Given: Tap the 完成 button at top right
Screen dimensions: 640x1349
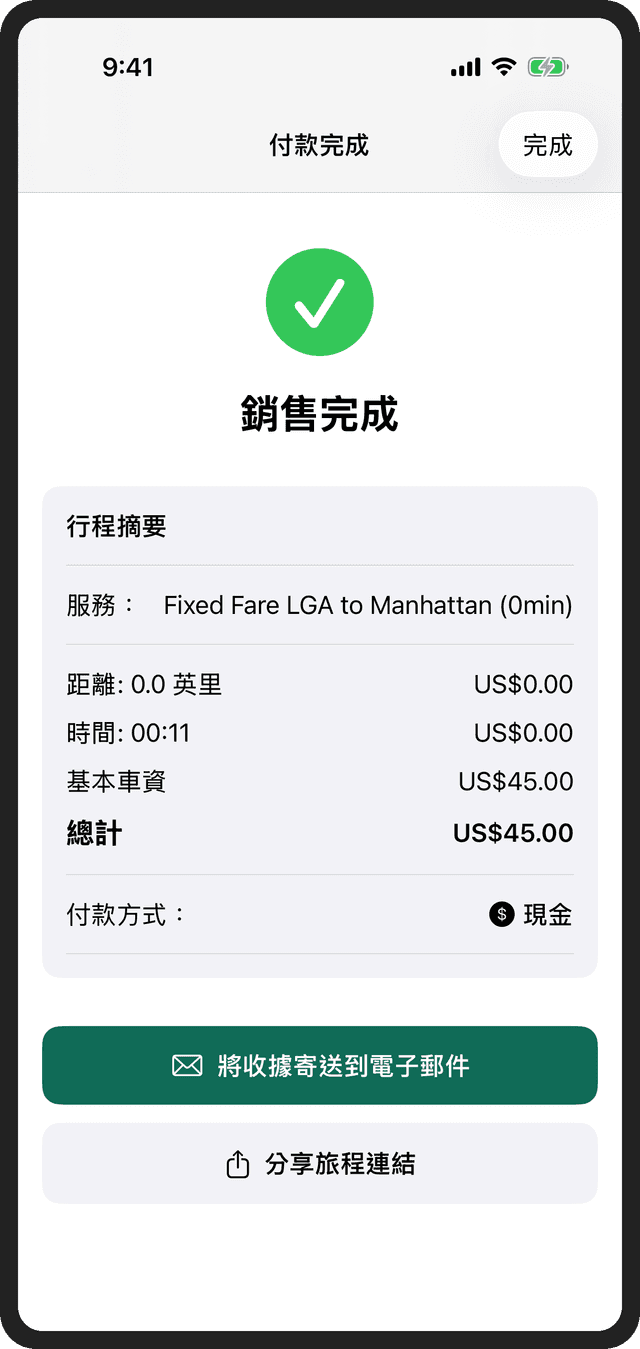Looking at the screenshot, I should pyautogui.click(x=548, y=144).
